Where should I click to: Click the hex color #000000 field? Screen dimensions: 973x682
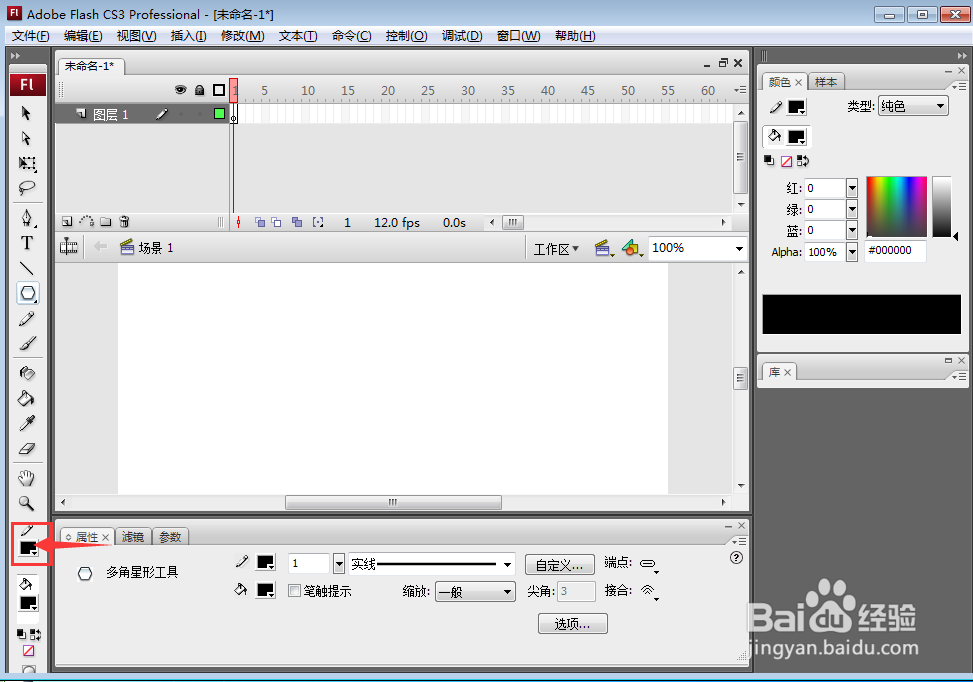pos(895,251)
